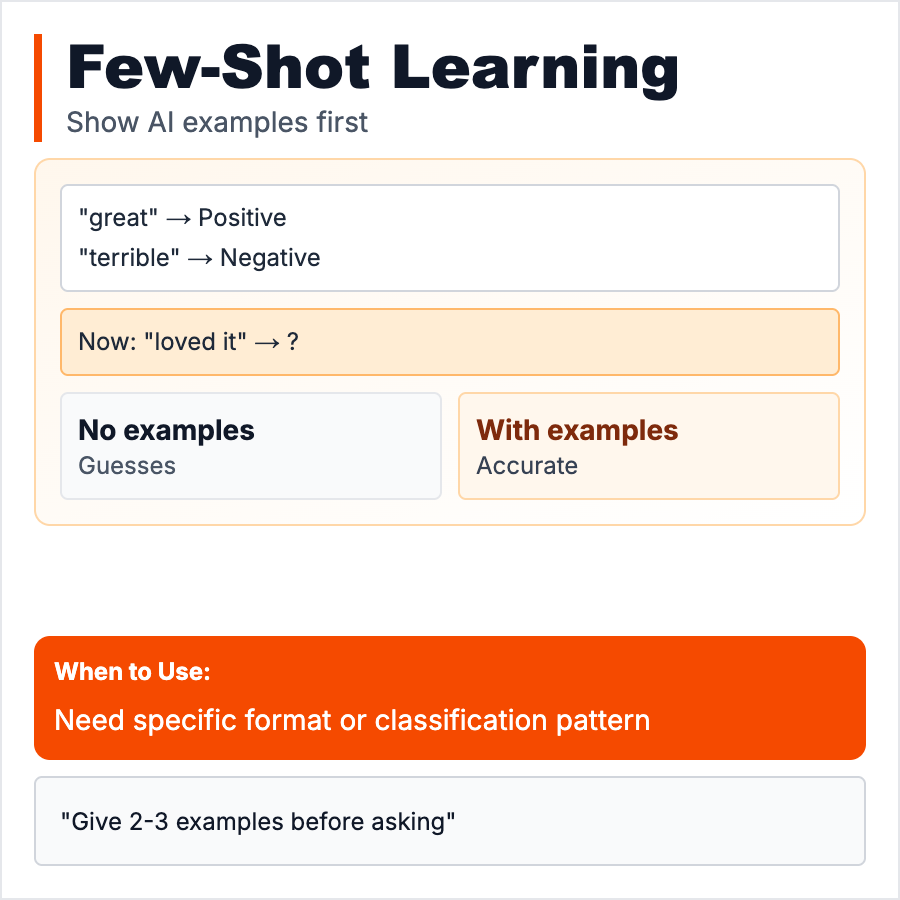Select the Positive label
Screen dimensions: 900x900
242,218
